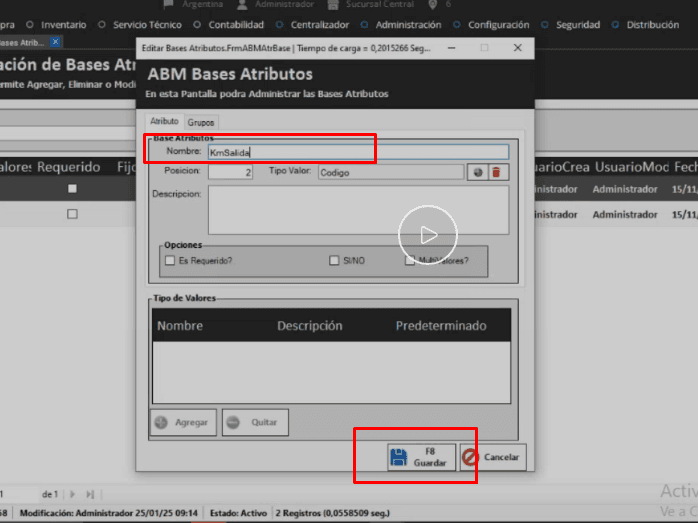Switch to the Grupos tab
This screenshot has width=698, height=523.
200,122
